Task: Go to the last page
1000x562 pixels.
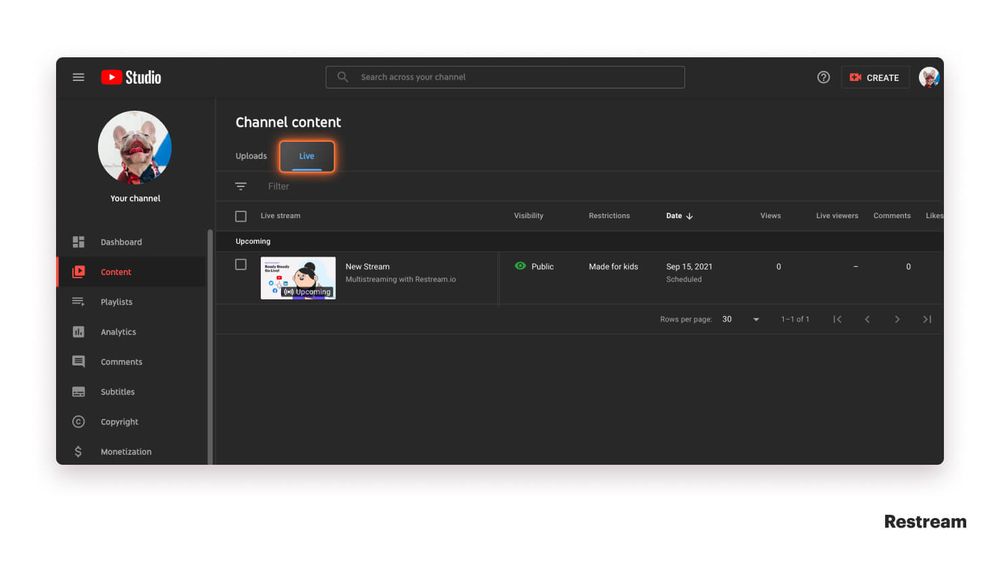Action: (x=927, y=319)
